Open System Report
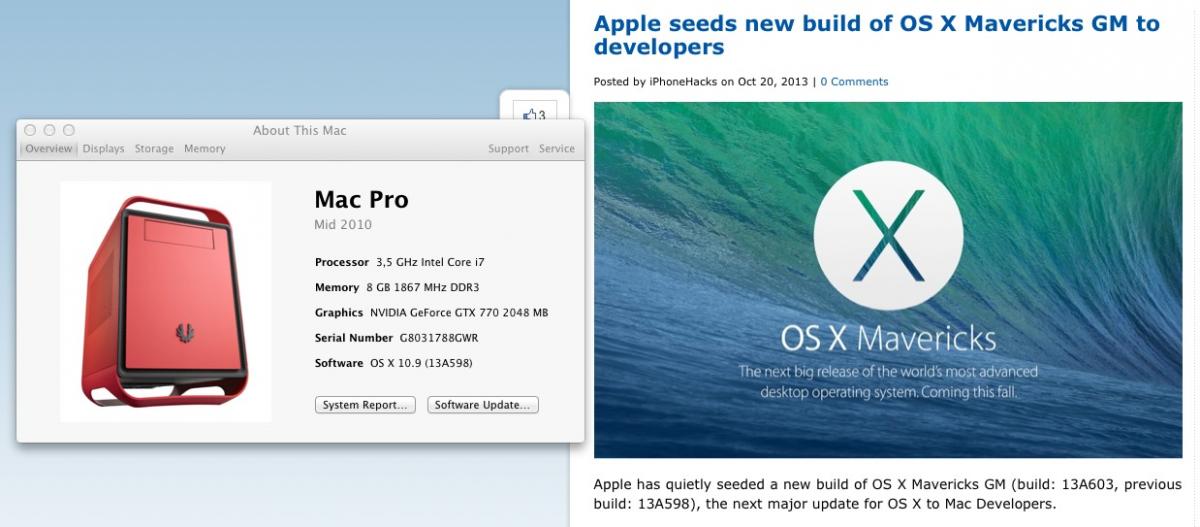The height and width of the screenshot is (527, 1200). pyautogui.click(x=366, y=405)
